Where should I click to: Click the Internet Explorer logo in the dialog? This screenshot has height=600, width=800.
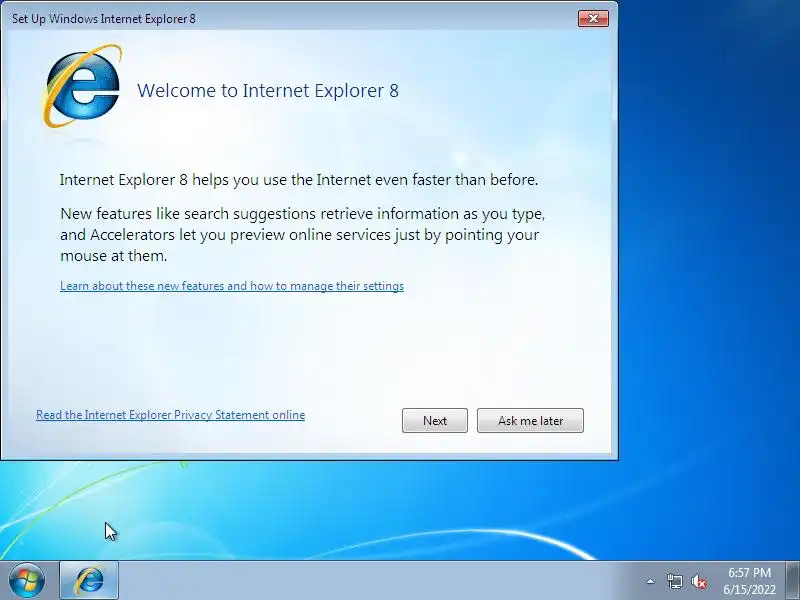click(x=83, y=86)
